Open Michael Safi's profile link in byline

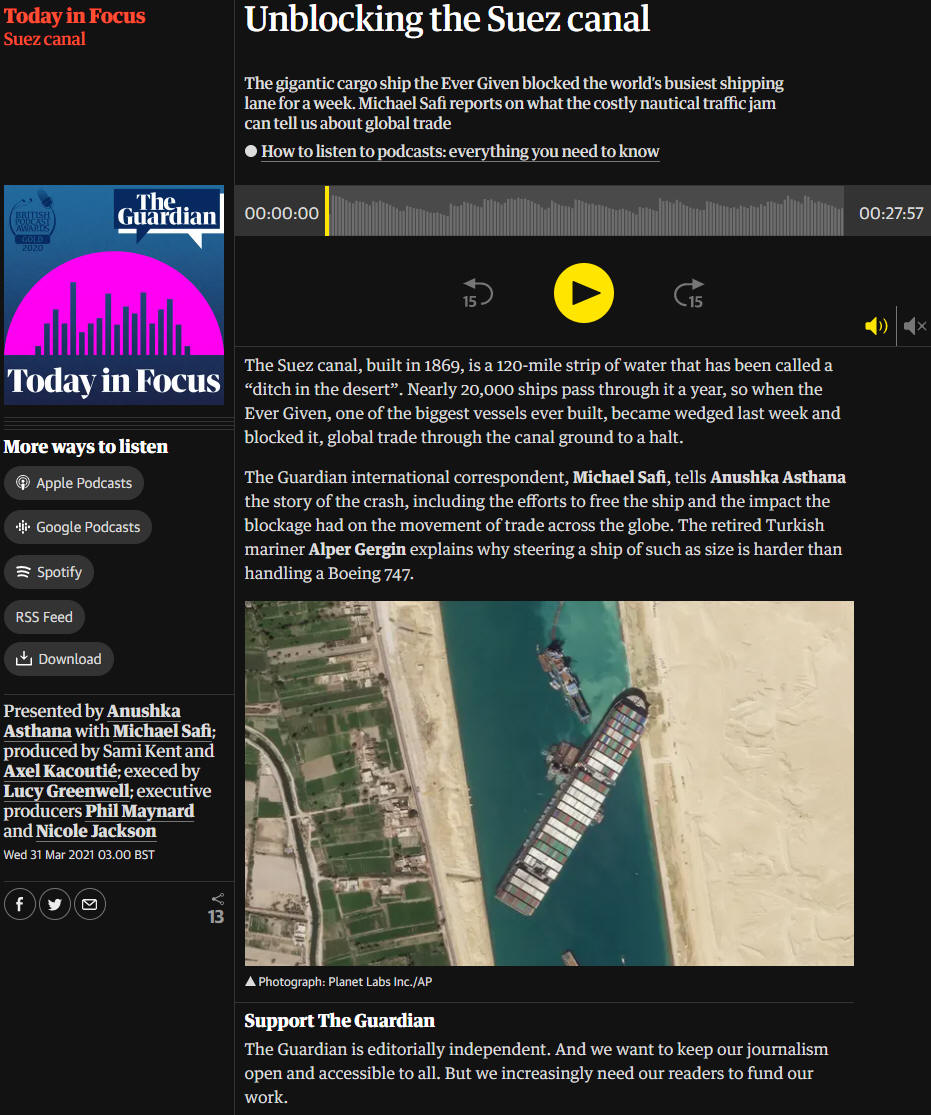pos(162,730)
